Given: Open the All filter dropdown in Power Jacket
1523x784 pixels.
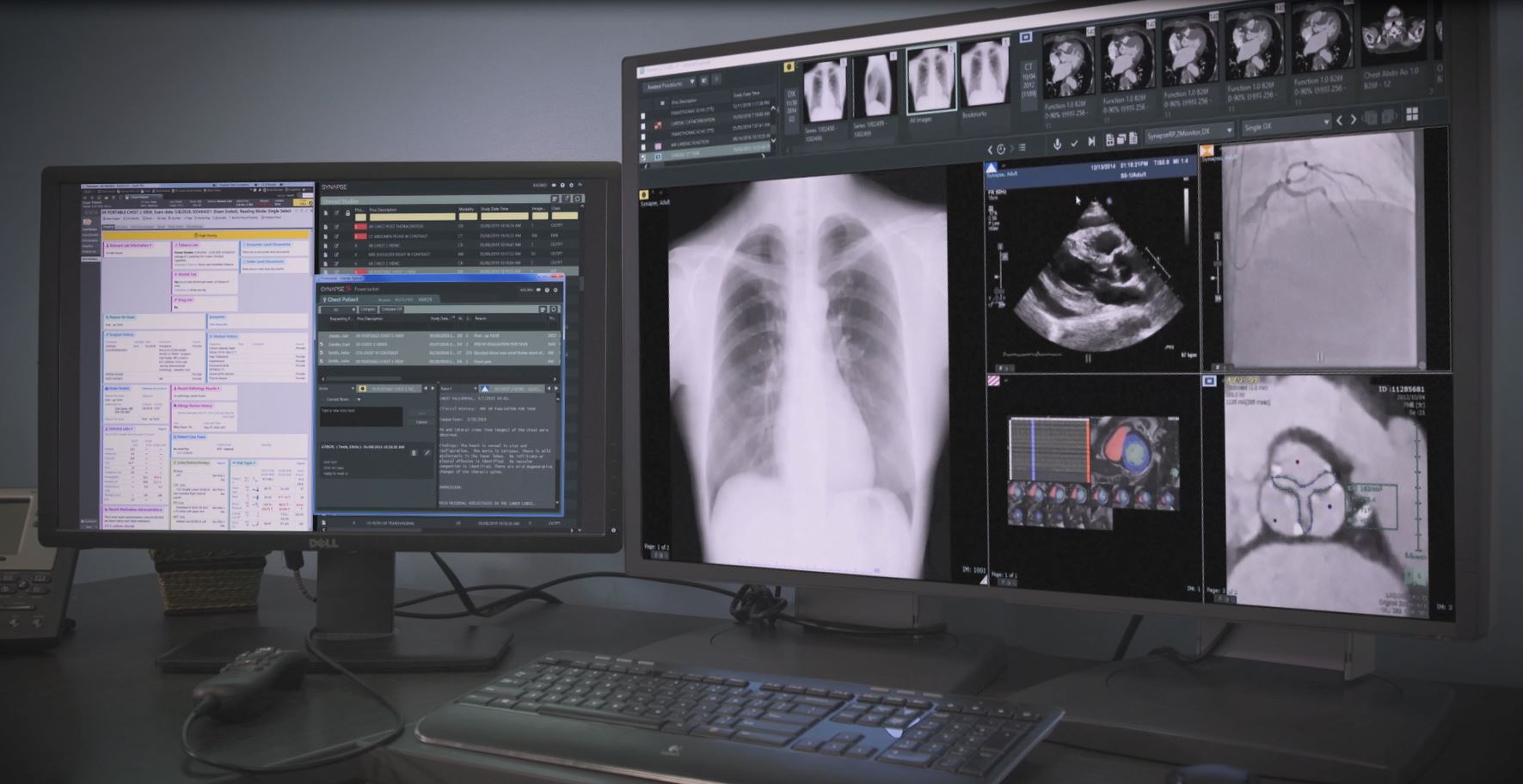Looking at the screenshot, I should click(x=338, y=309).
